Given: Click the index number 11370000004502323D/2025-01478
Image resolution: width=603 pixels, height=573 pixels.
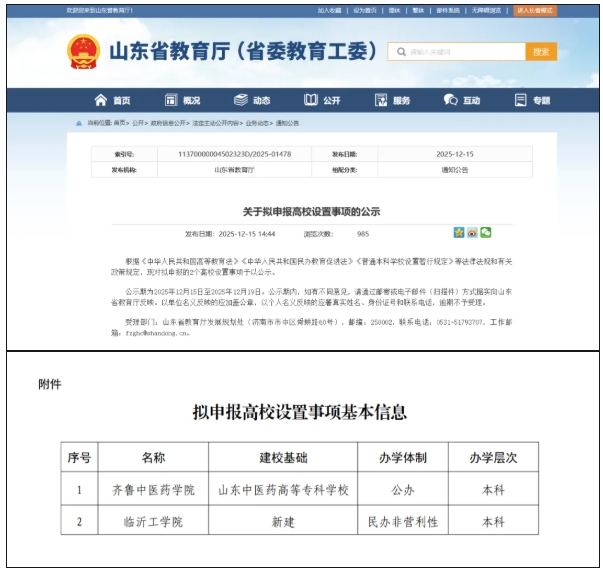Looking at the screenshot, I should tap(235, 154).
